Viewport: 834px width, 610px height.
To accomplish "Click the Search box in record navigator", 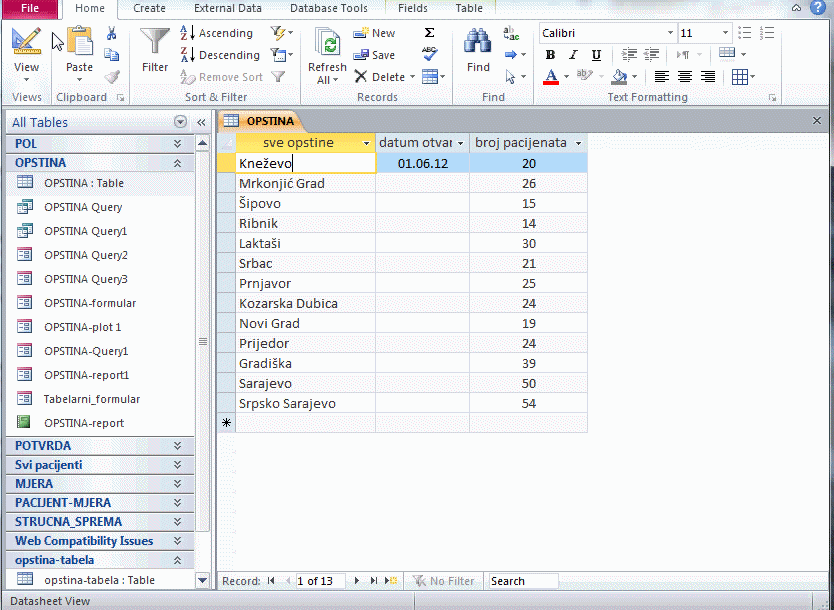I will click(x=522, y=581).
